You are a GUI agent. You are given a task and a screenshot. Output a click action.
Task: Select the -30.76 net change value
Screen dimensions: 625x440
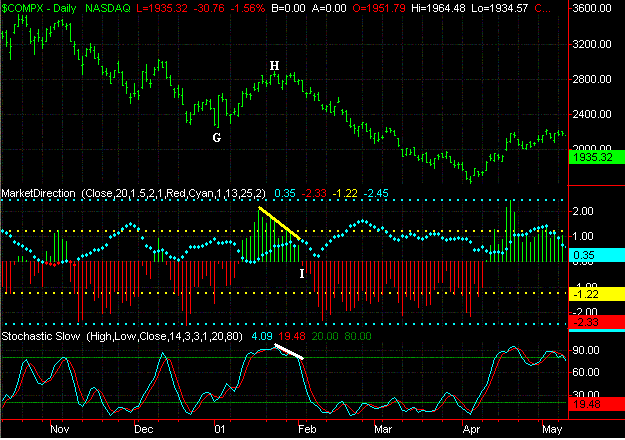tap(210, 8)
